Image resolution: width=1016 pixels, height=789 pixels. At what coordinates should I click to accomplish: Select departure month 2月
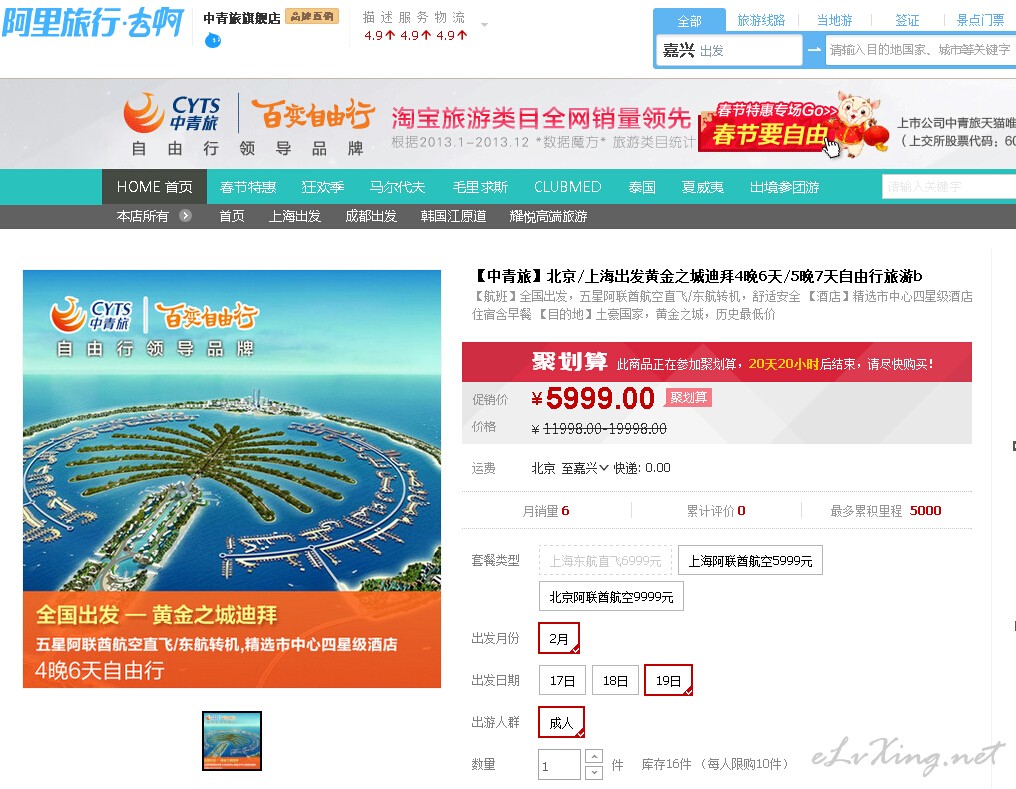(x=559, y=639)
